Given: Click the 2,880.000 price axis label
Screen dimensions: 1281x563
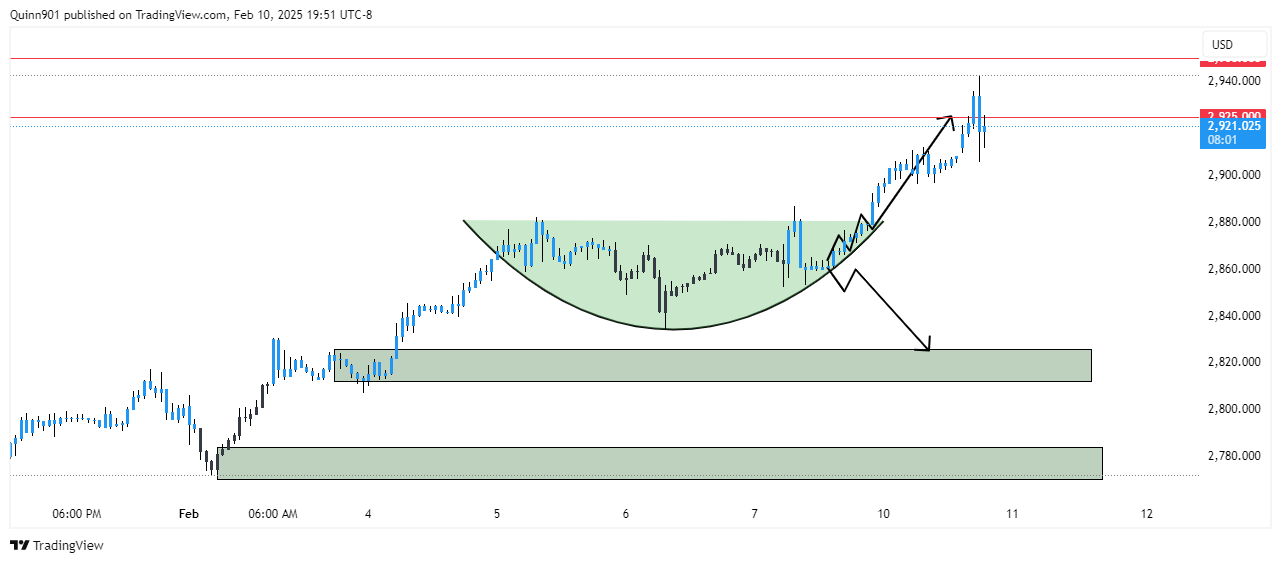Looking at the screenshot, I should pos(1233,222).
